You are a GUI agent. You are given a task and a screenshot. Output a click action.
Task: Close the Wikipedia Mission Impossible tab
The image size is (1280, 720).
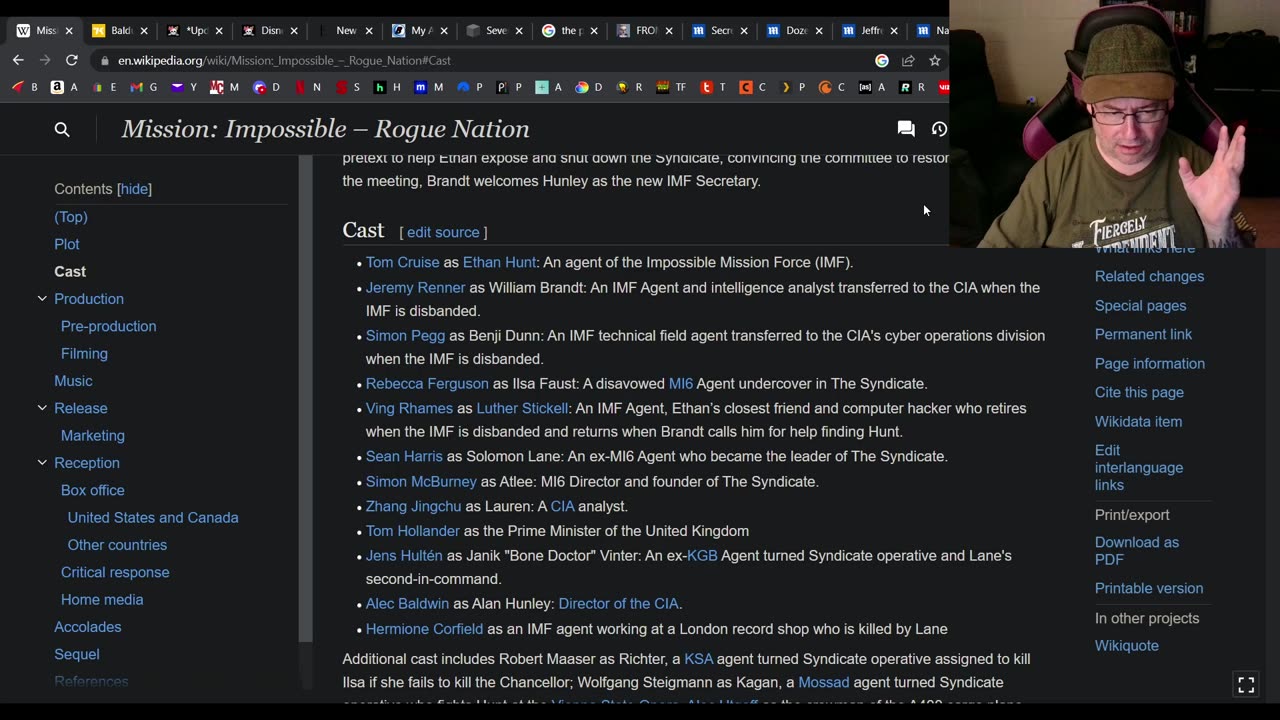click(x=67, y=31)
